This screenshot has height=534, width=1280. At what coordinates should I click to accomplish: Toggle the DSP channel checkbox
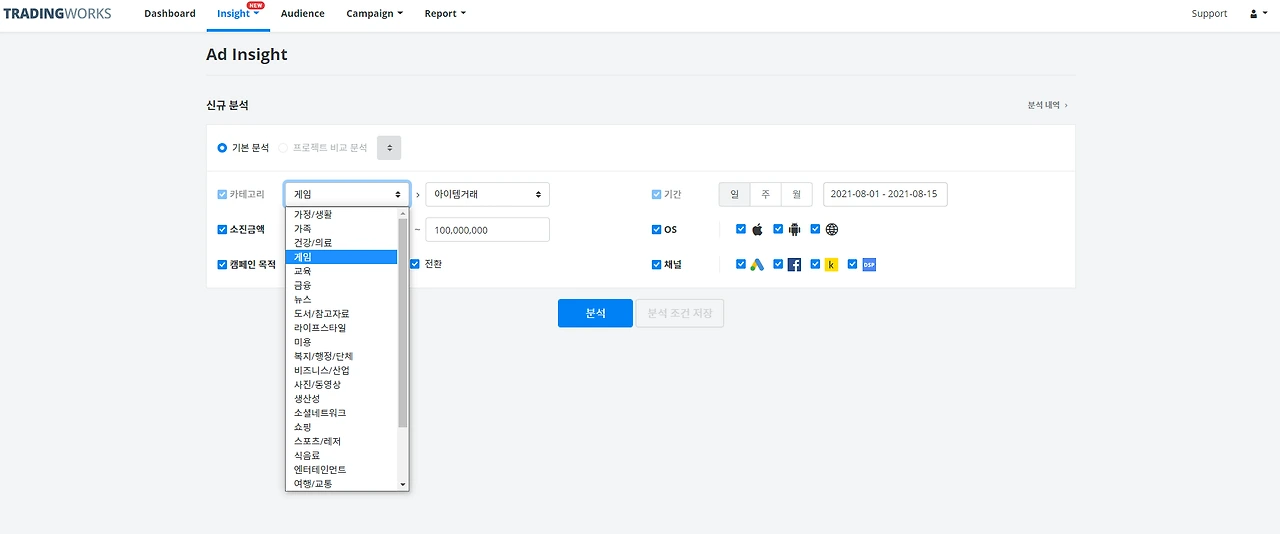[852, 264]
